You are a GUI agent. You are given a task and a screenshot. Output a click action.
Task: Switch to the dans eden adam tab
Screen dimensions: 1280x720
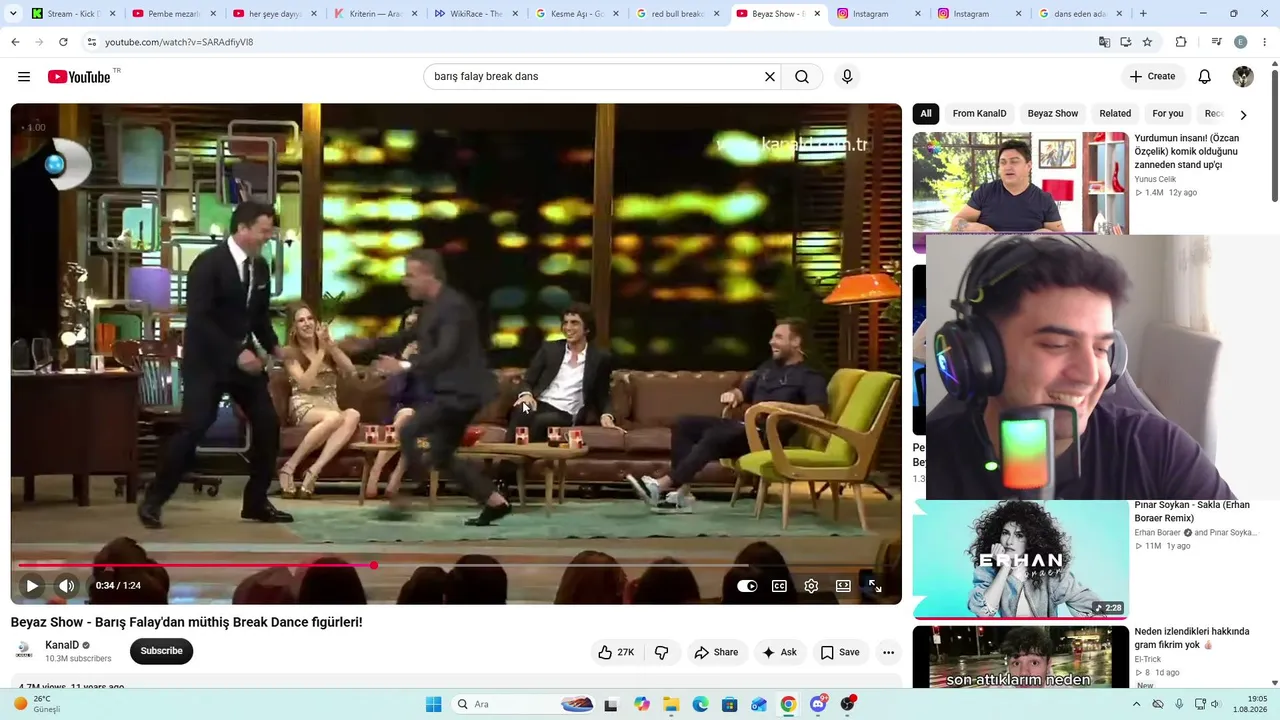[1078, 14]
